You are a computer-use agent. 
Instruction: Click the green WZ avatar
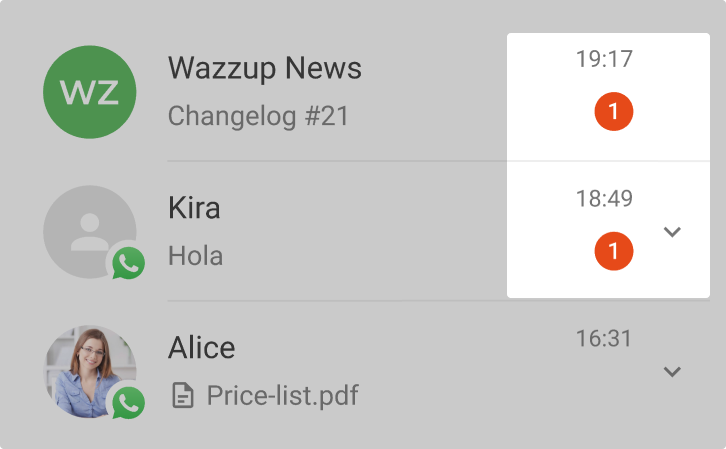[x=90, y=92]
